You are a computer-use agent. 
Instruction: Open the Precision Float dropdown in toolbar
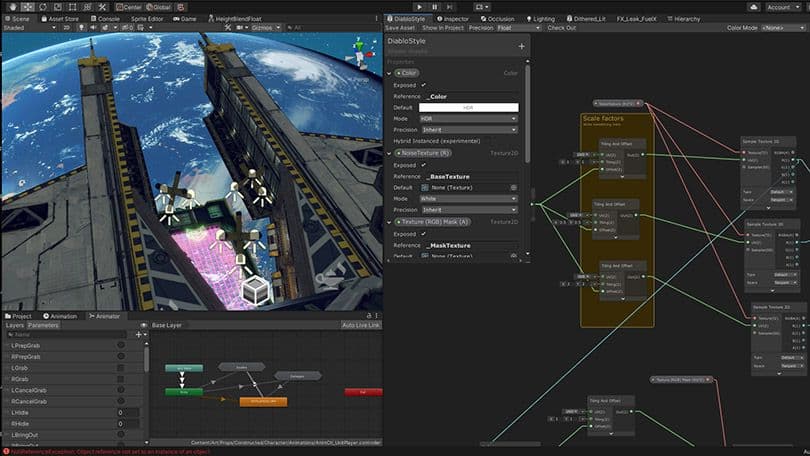coord(517,28)
